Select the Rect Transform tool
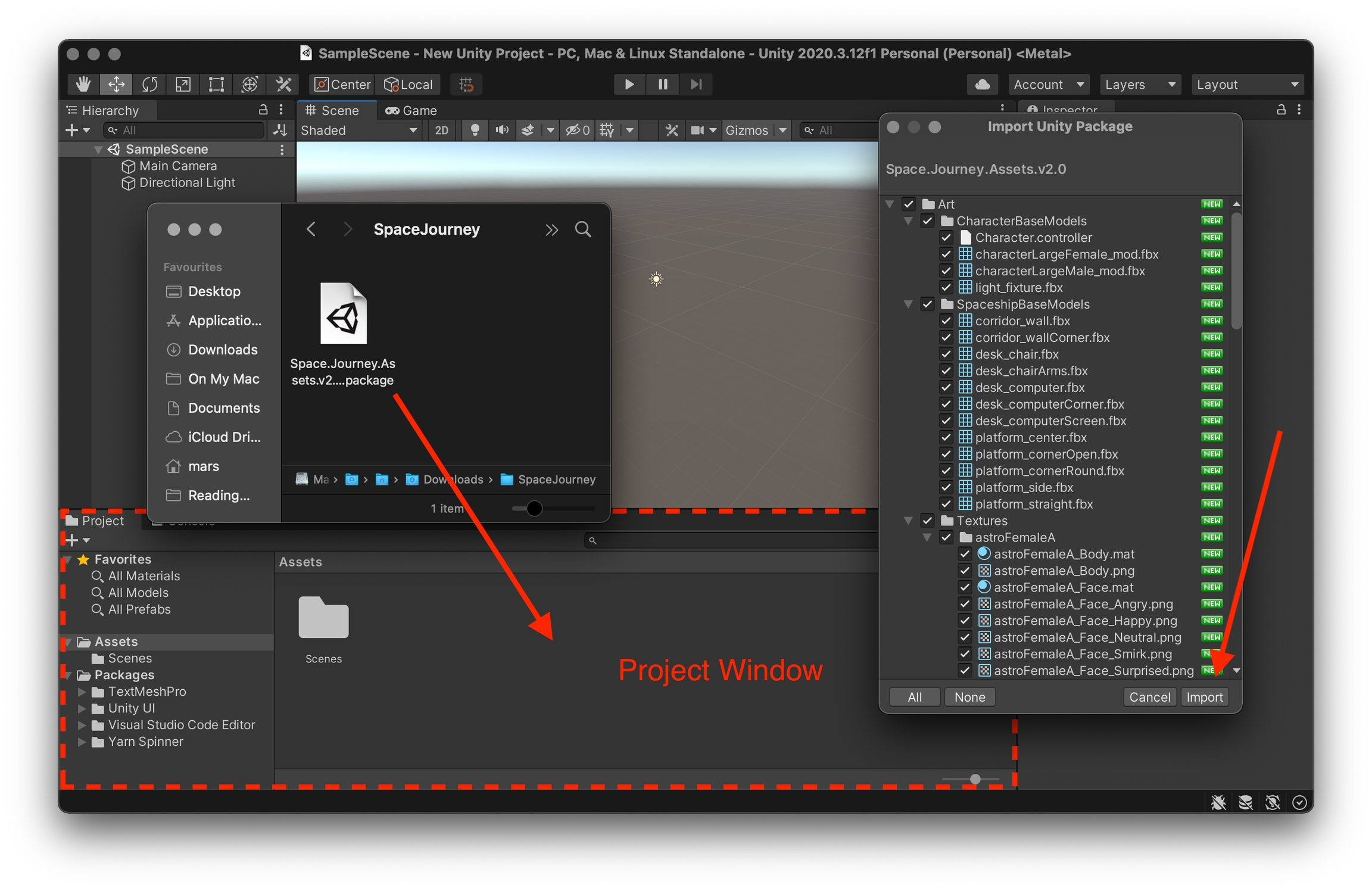 pyautogui.click(x=216, y=84)
